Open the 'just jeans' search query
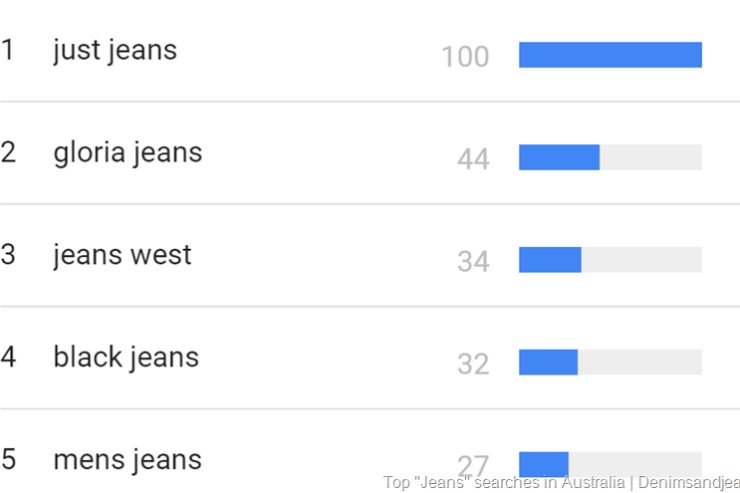740x493 pixels. [x=115, y=51]
